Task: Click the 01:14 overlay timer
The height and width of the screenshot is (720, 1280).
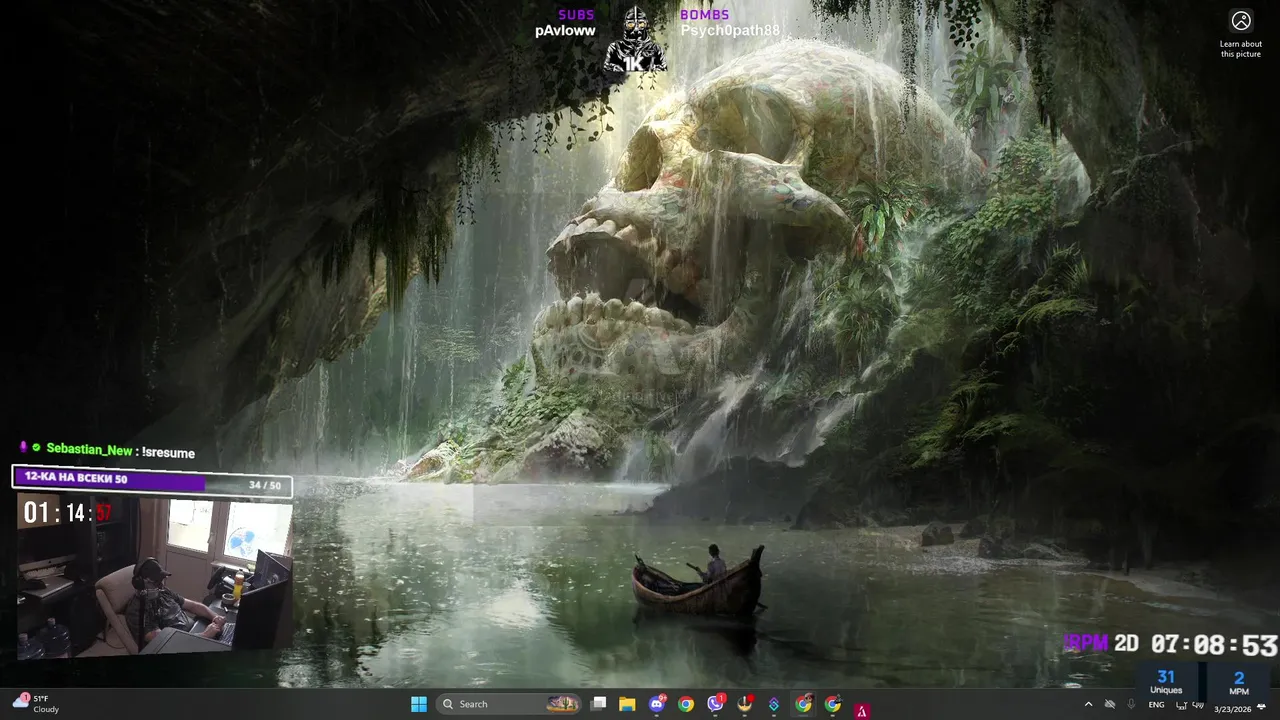Action: click(68, 514)
